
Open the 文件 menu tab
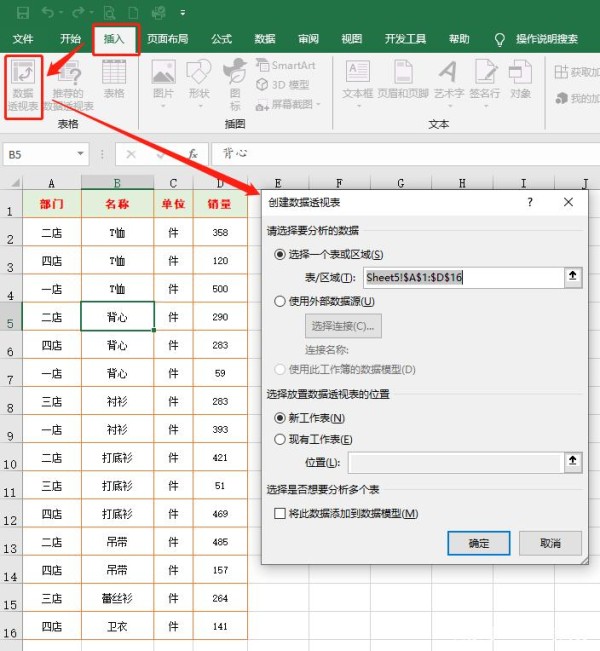click(23, 39)
